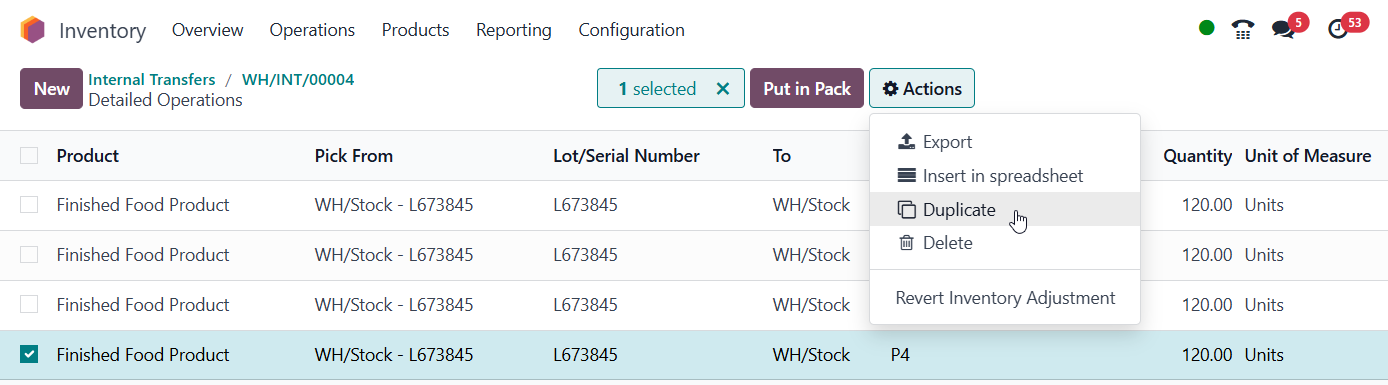Click the green online status dot
Screen dimensions: 1388x385
pyautogui.click(x=1207, y=28)
